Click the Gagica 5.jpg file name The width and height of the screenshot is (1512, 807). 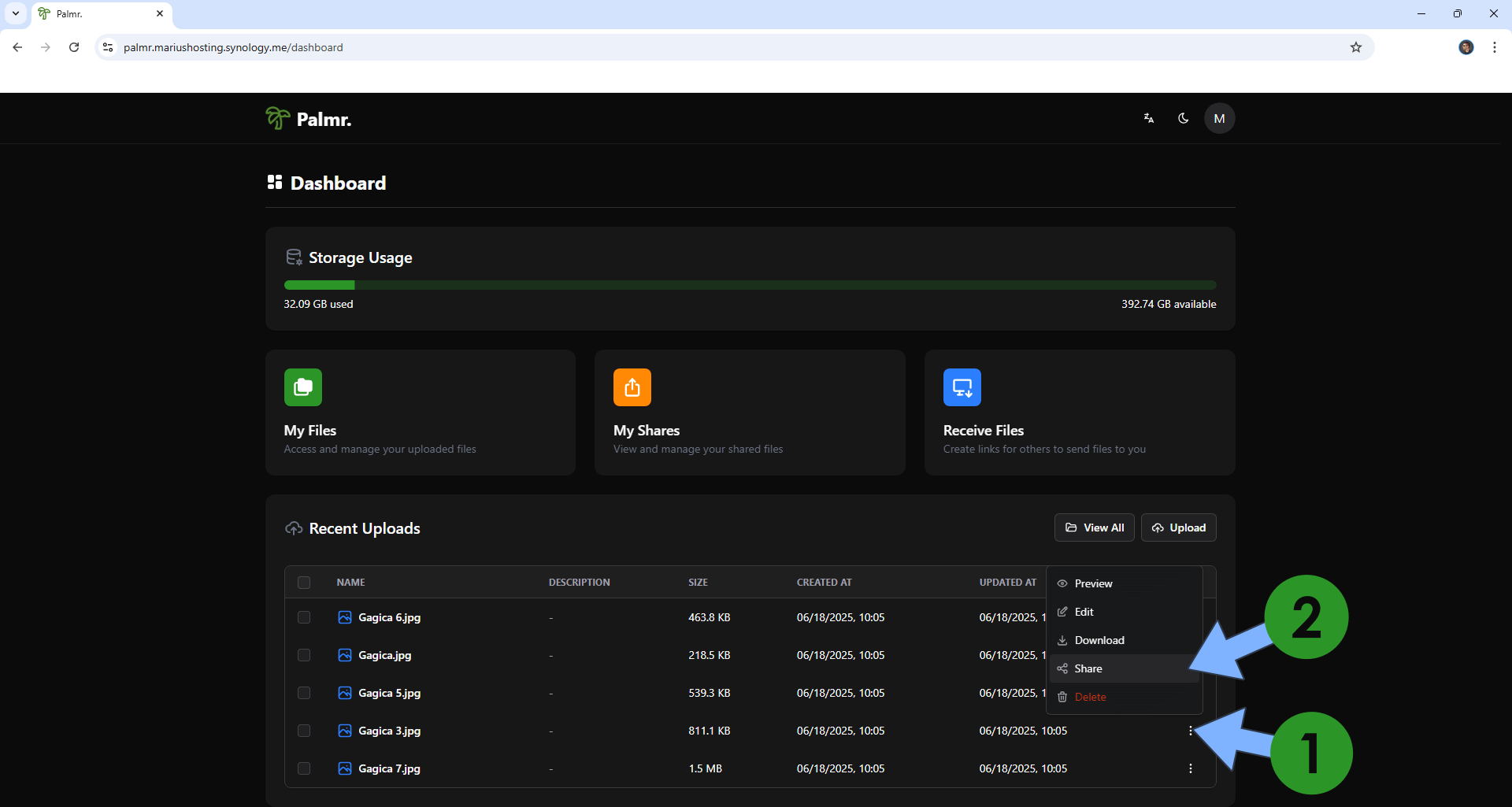click(x=389, y=693)
